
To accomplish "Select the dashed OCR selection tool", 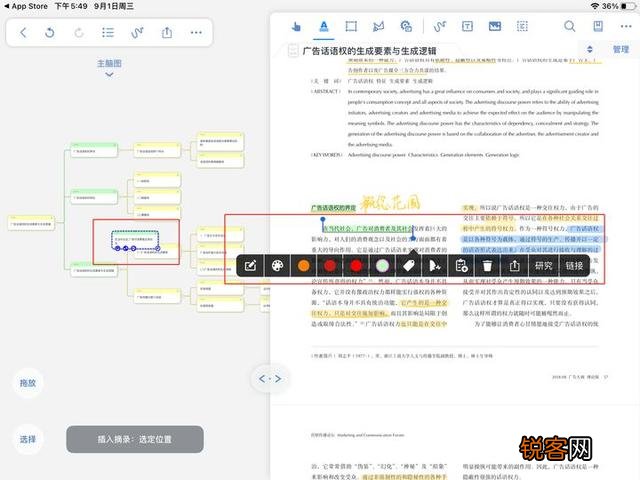I will pyautogui.click(x=522, y=27).
